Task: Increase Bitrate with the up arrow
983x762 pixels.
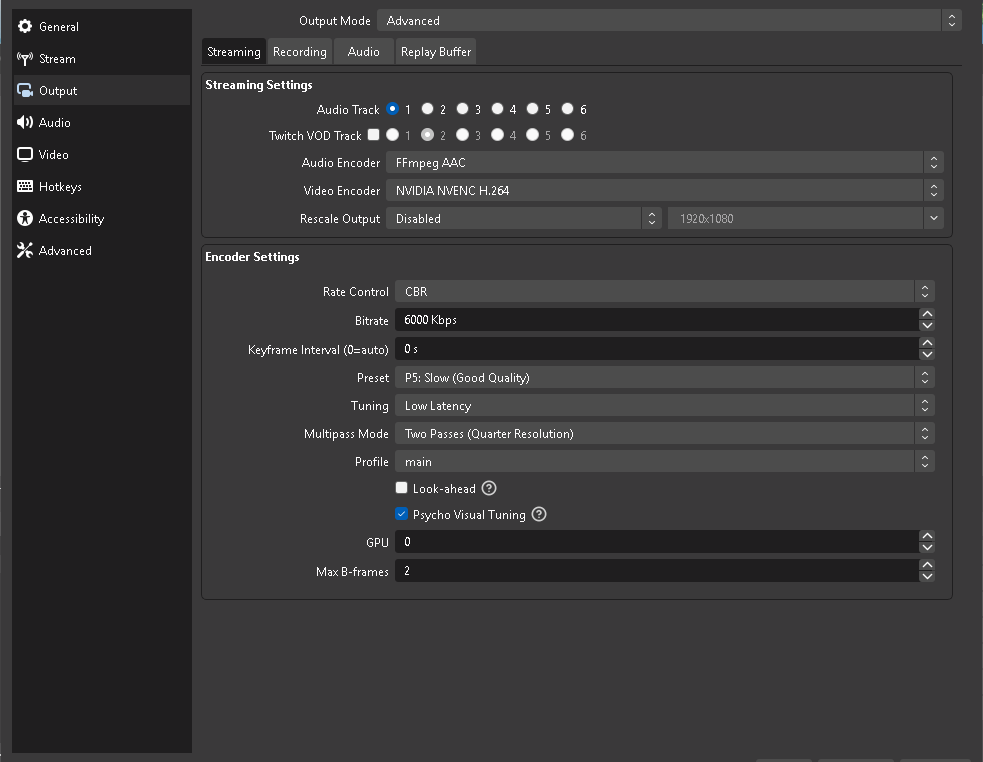Action: click(927, 314)
